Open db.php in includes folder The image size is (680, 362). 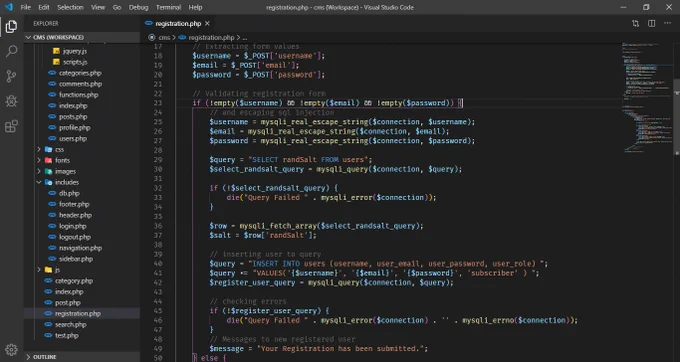(x=69, y=193)
